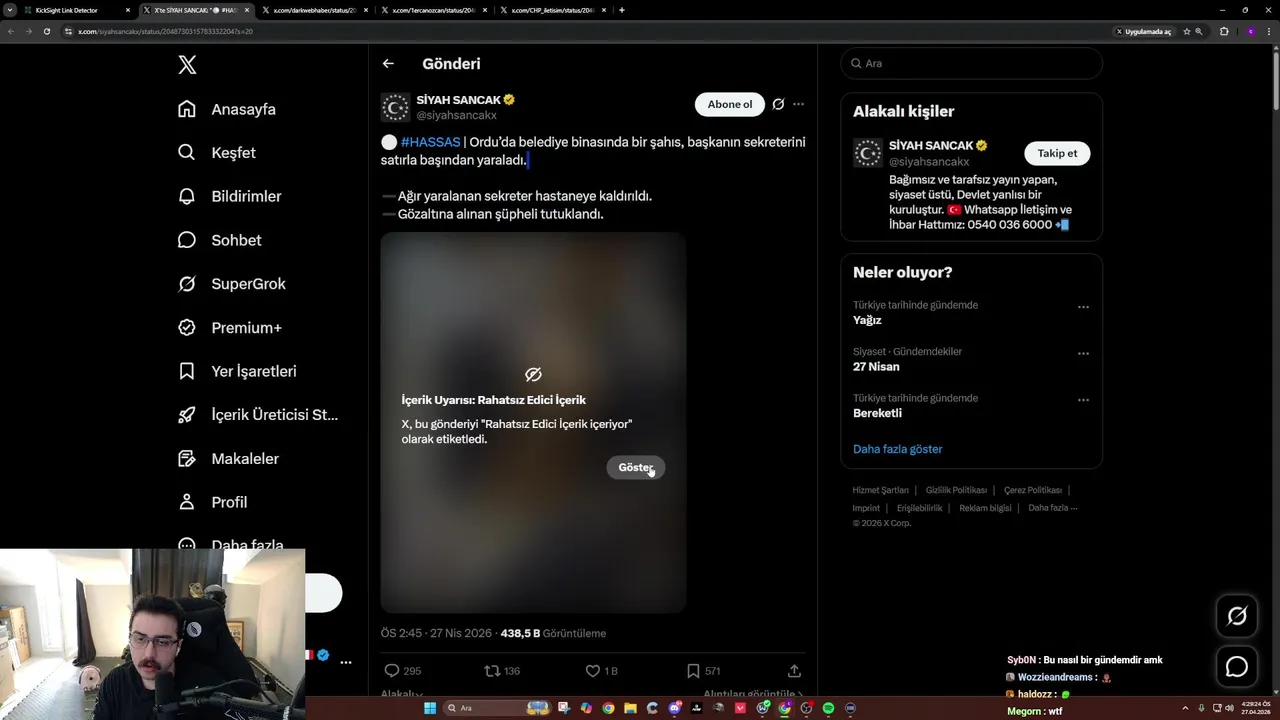
Task: Open Yer İşaretleri bookmarks
Action: 237,371
